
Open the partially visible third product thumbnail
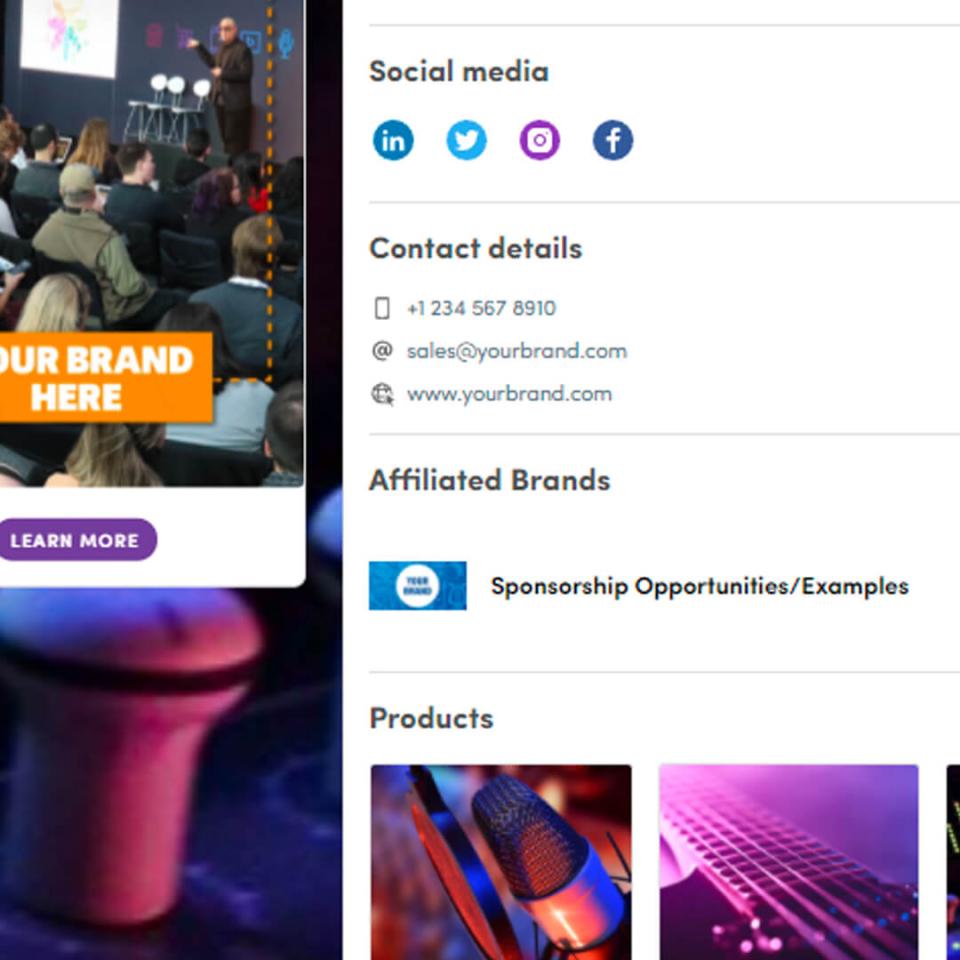coord(953,862)
